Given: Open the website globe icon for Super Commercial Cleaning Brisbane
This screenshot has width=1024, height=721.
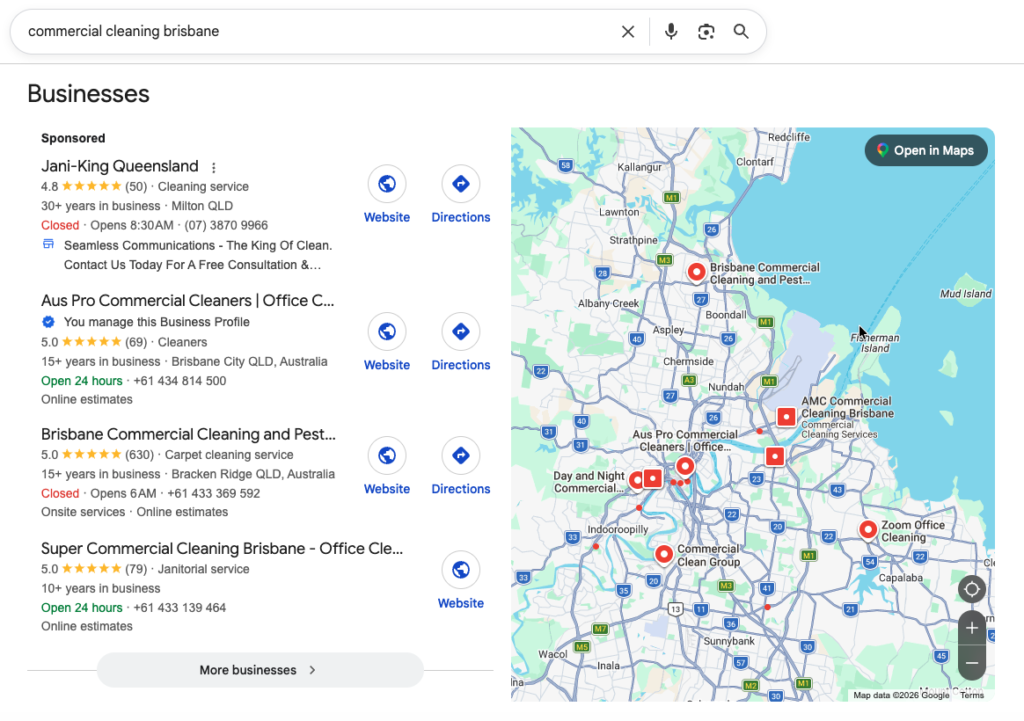Looking at the screenshot, I should point(460,570).
